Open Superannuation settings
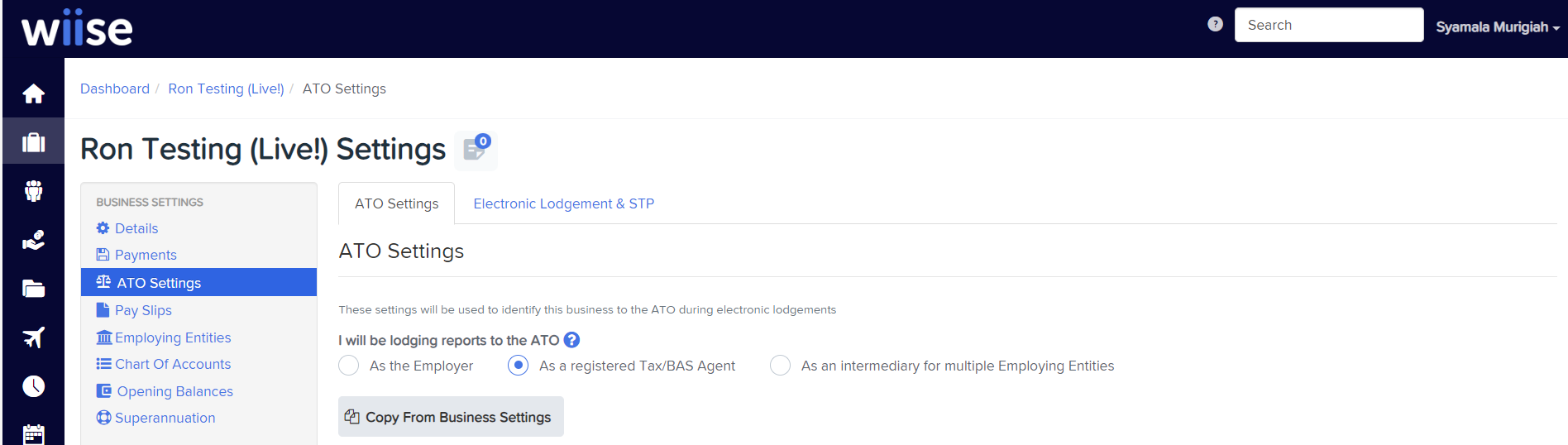The height and width of the screenshot is (445, 1568). 165,418
